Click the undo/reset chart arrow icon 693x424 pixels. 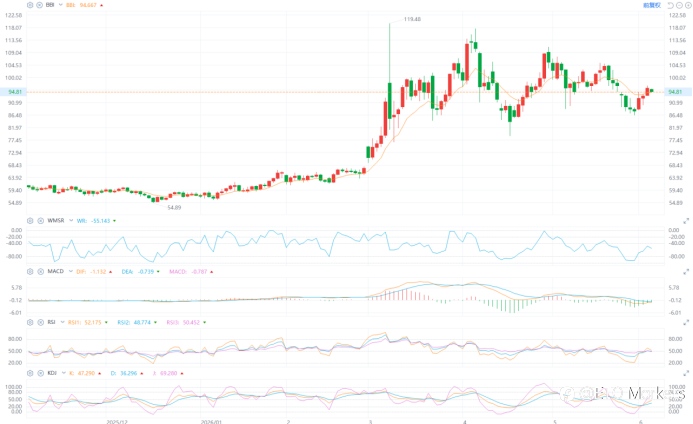[x=670, y=5]
